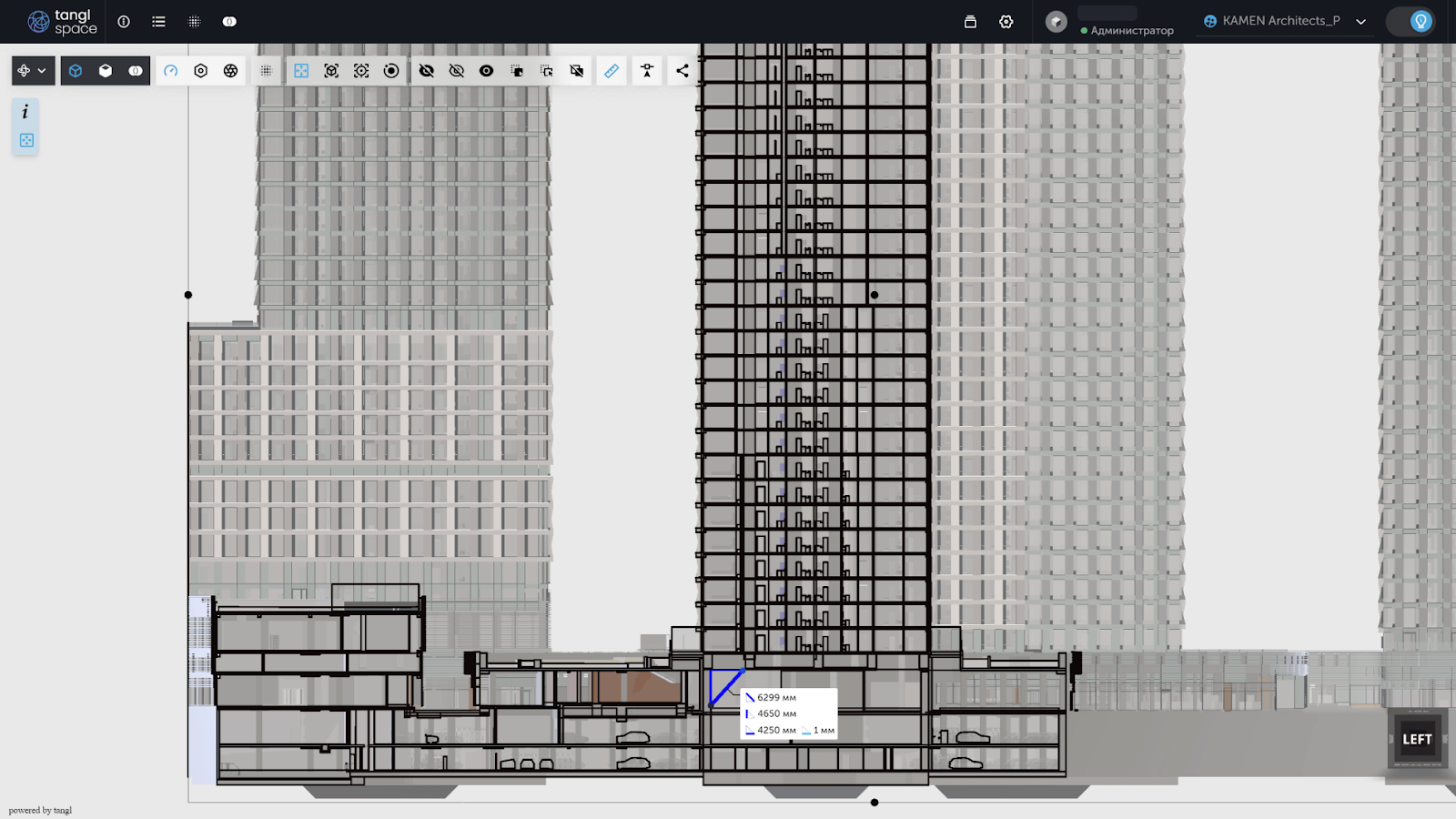Select the blue wireframe cube view mode
The image size is (1456, 819).
pos(76,71)
